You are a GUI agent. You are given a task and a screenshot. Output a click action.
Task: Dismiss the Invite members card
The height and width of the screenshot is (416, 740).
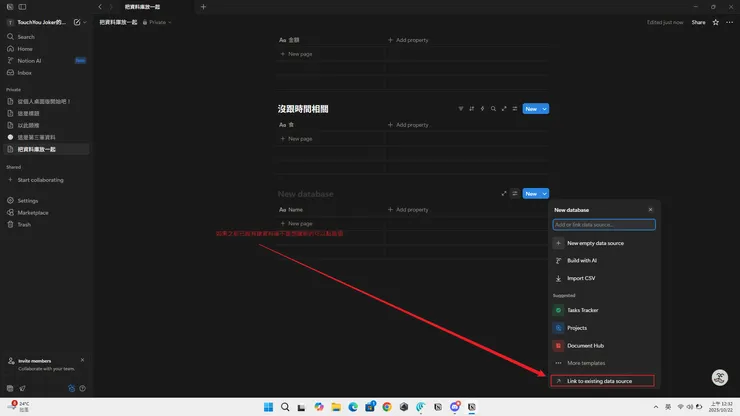pyautogui.click(x=83, y=360)
